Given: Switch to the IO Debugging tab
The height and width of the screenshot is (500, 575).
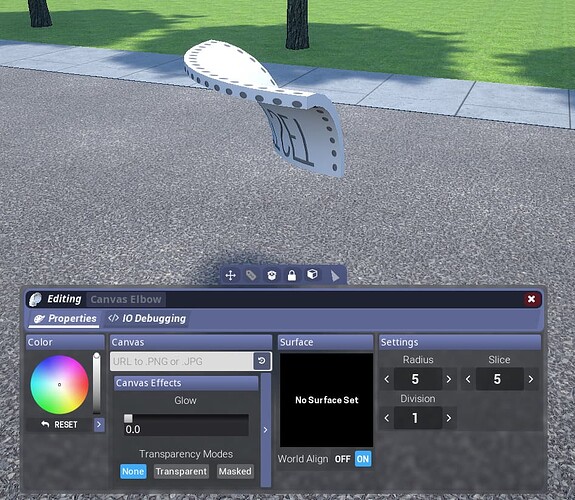Looking at the screenshot, I should 147,318.
